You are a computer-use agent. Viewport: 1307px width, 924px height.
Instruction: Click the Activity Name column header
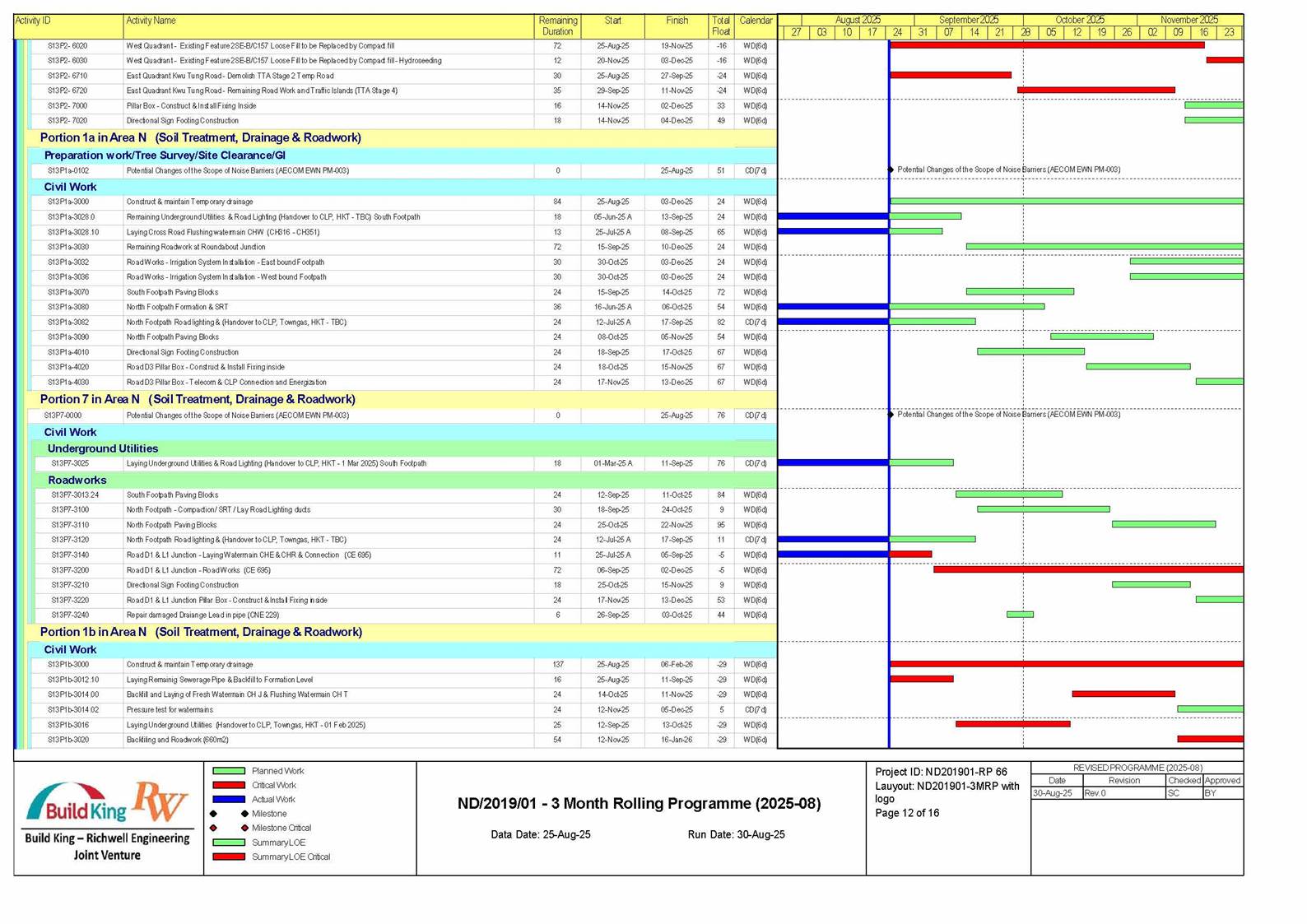[x=328, y=26]
